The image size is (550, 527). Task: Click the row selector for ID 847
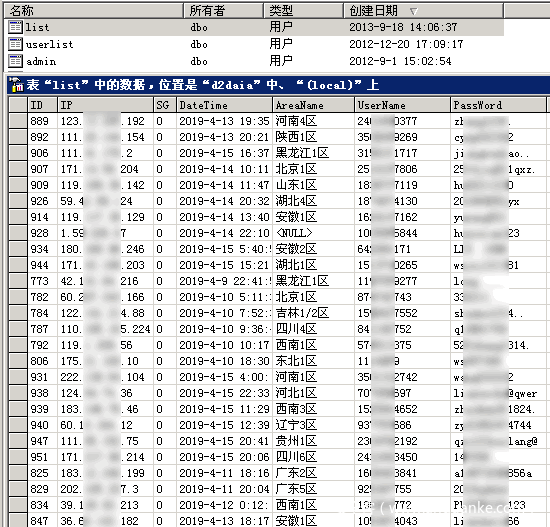(x=18, y=521)
